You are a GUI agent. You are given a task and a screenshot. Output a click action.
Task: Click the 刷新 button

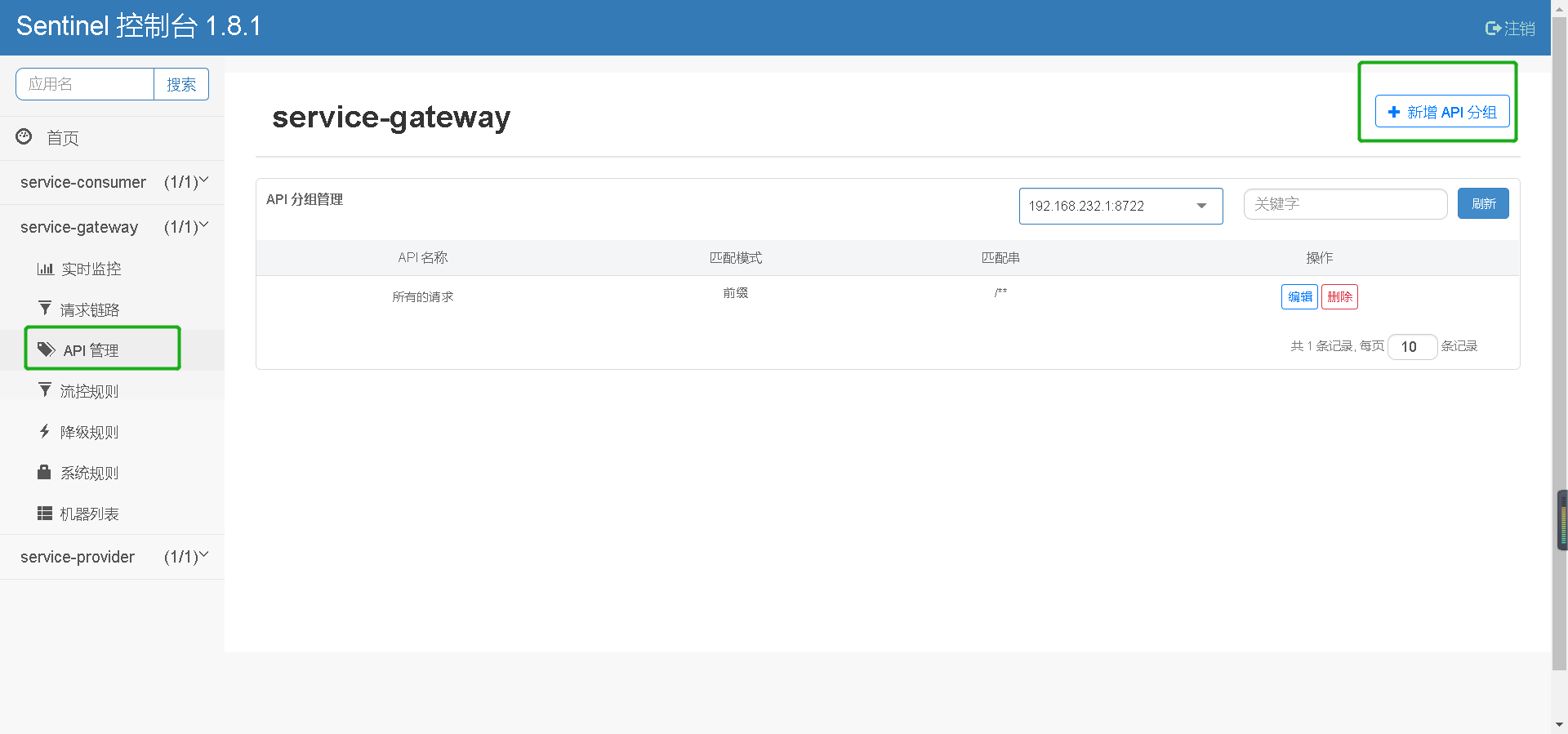click(x=1483, y=203)
